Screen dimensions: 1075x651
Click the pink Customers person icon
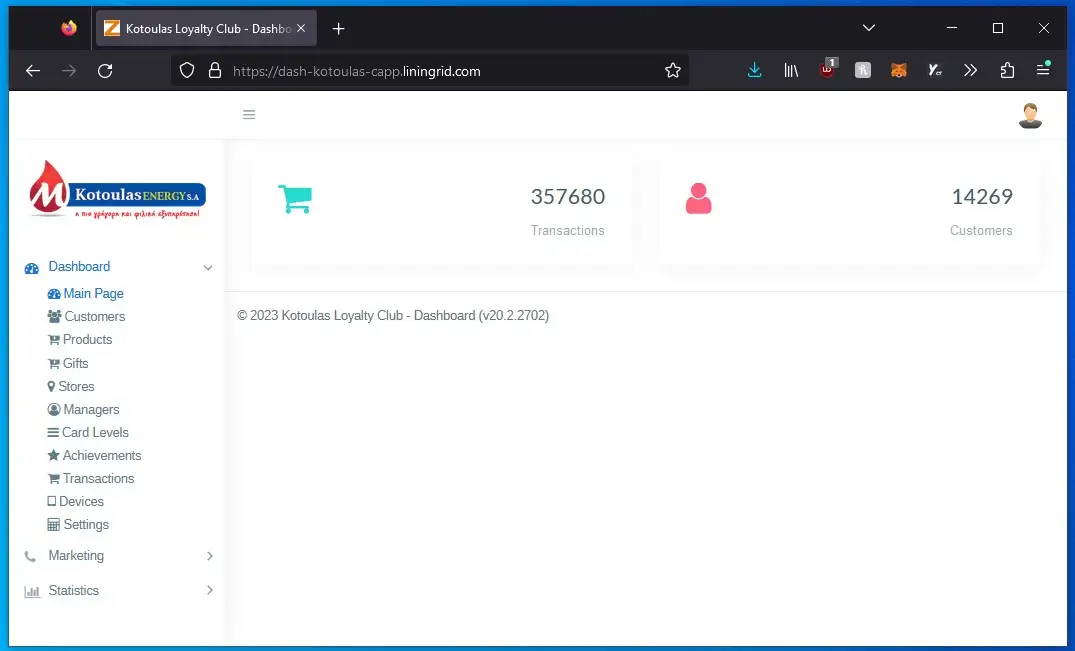[x=698, y=199]
